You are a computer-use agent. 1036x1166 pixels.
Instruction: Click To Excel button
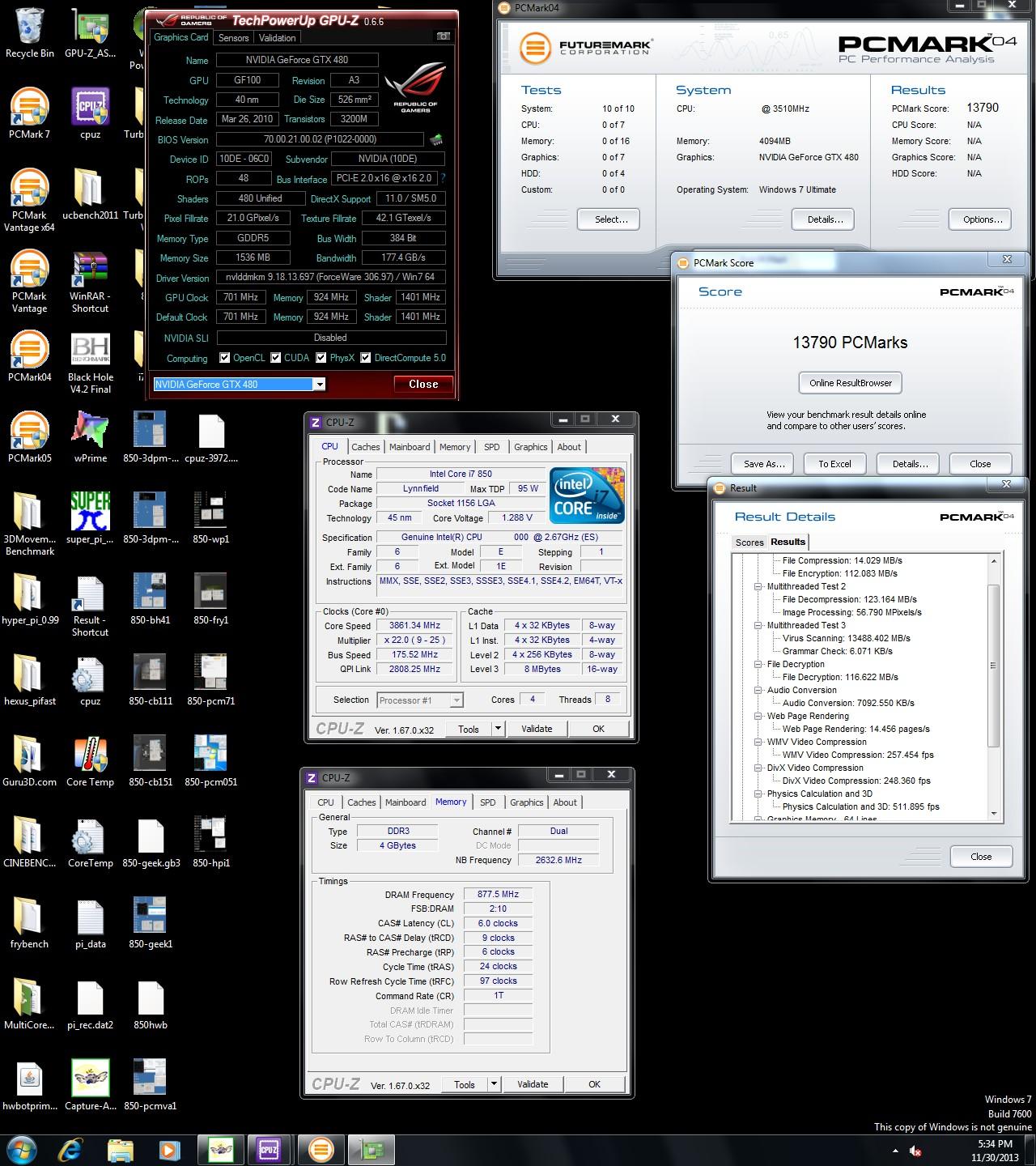pos(834,464)
